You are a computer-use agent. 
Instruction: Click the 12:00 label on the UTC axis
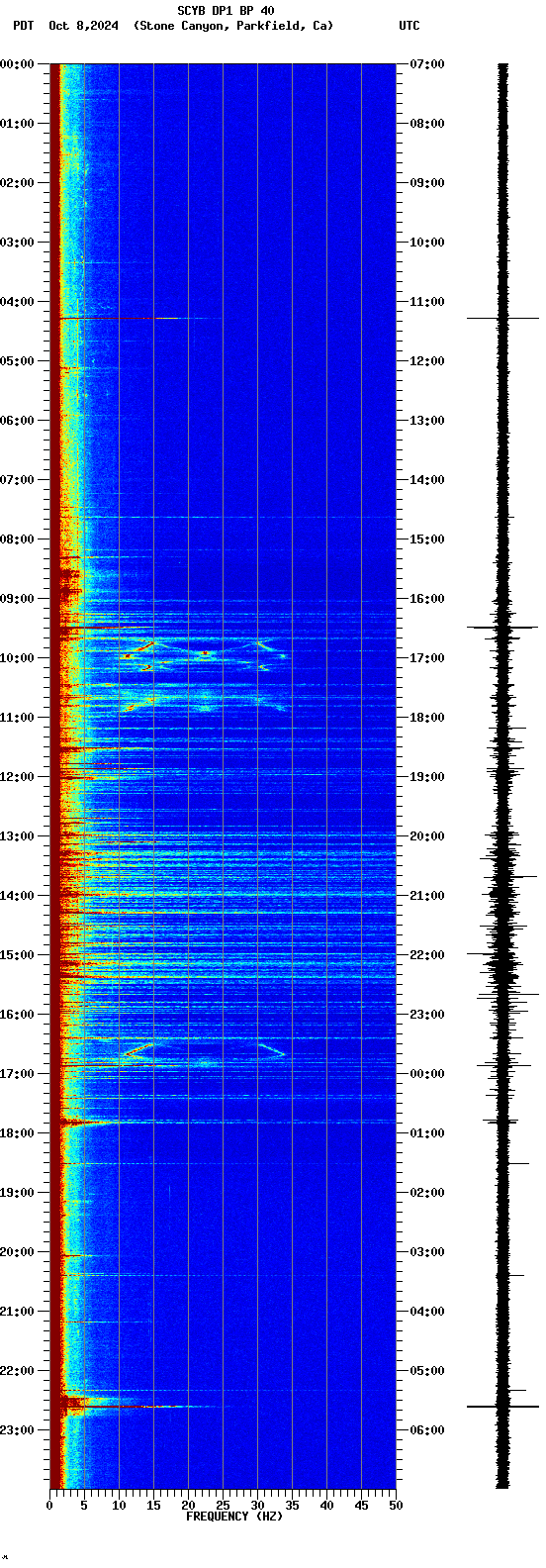pos(427,361)
